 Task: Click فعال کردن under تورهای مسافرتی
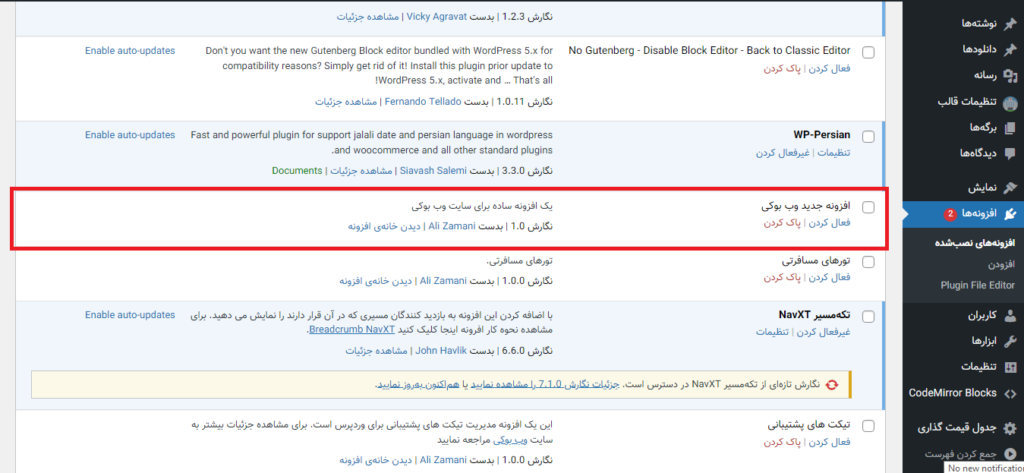click(x=829, y=278)
